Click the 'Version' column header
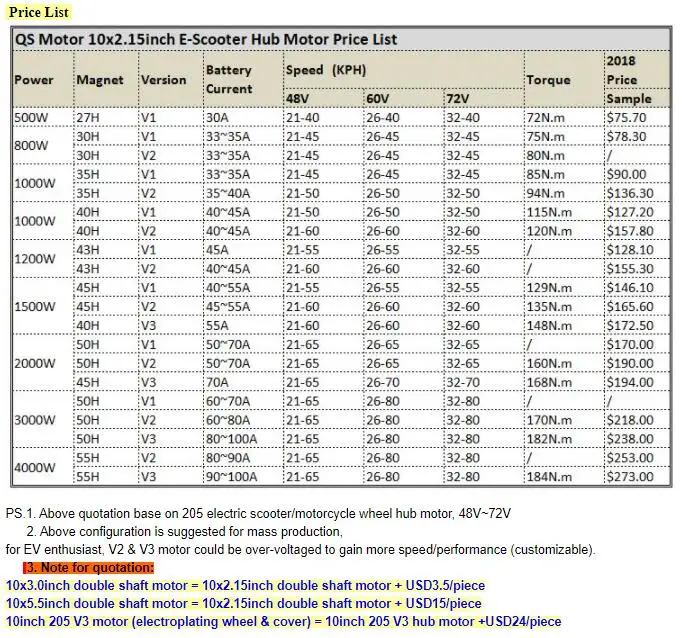The width and height of the screenshot is (684, 638). coord(164,80)
